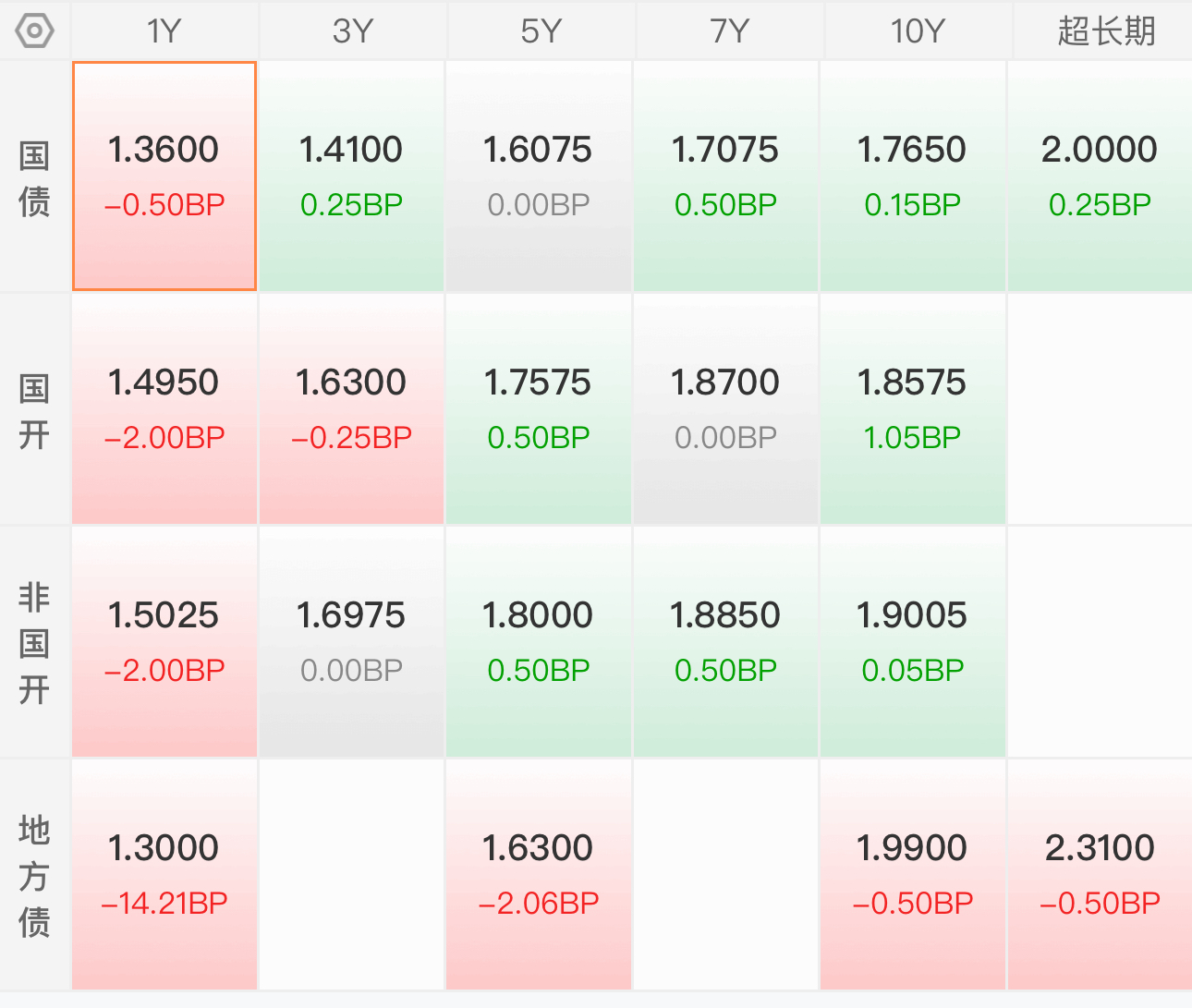Screen dimensions: 1192x1008
Task: Select 非国开 1Y cell showing 1.5025
Action: (164, 642)
